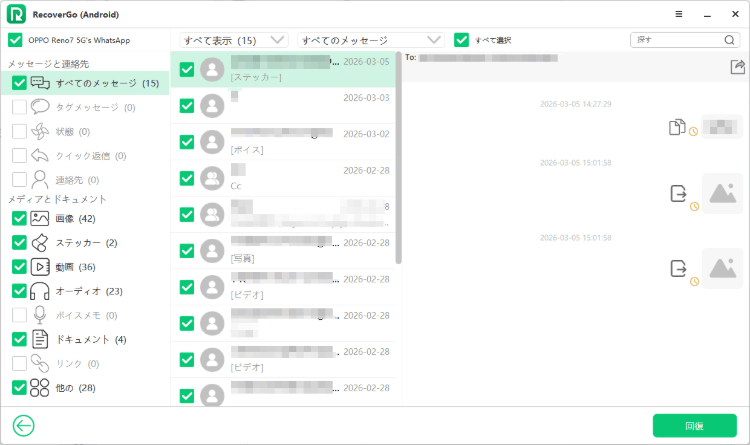This screenshot has width=750, height=445.
Task: Toggle the ステッカー (2) checkbox
Action: point(19,243)
